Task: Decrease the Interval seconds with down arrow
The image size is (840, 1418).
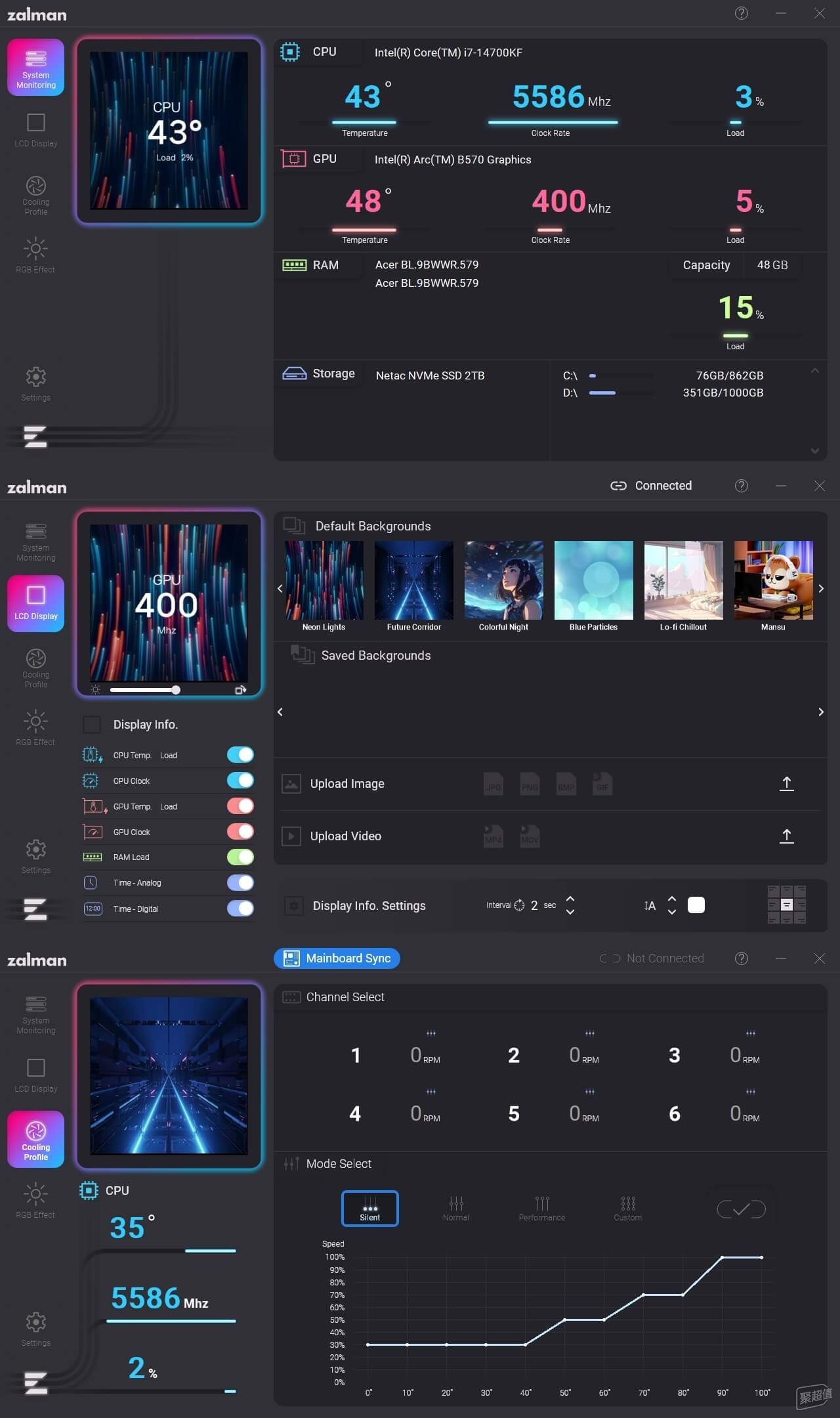Action: tap(570, 912)
